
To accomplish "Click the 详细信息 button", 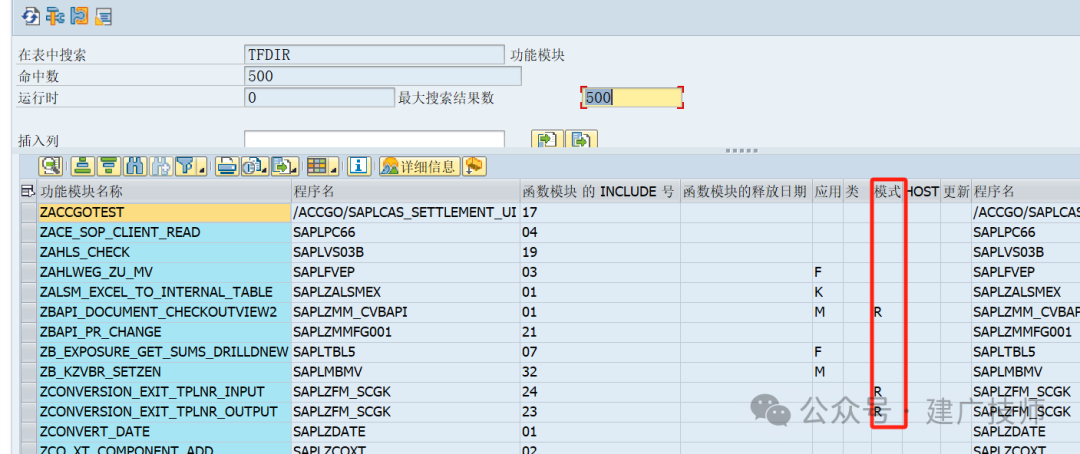I will point(419,165).
